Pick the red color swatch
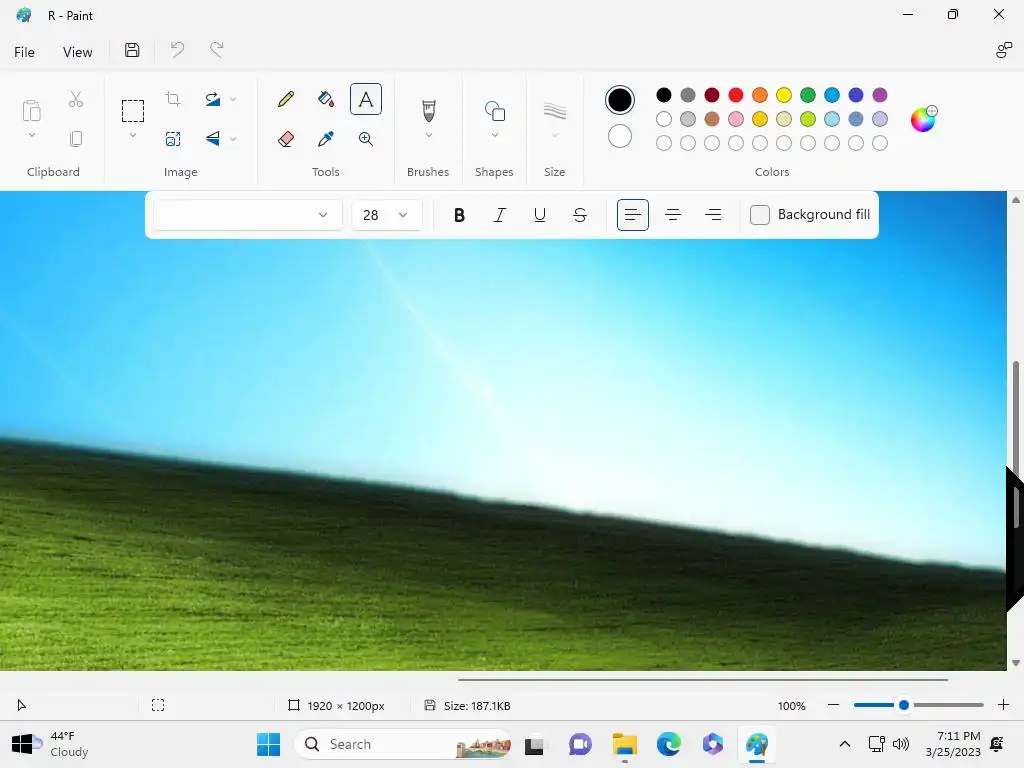The height and width of the screenshot is (768, 1024). (x=736, y=95)
